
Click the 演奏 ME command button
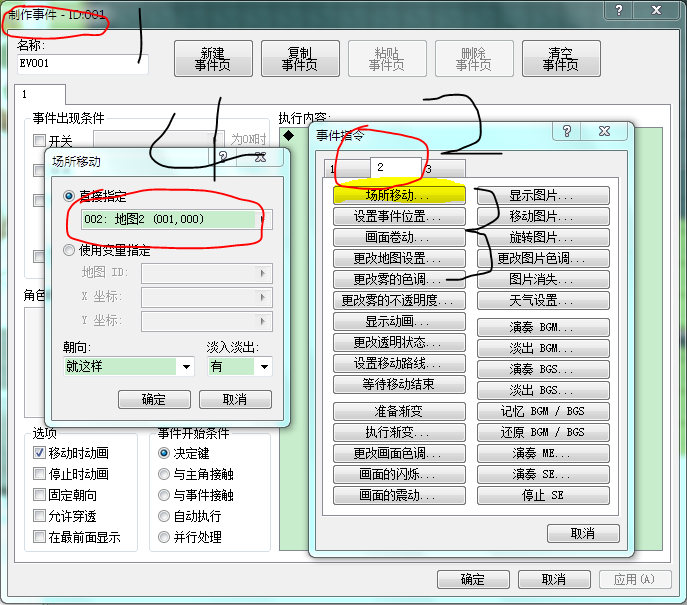point(543,453)
